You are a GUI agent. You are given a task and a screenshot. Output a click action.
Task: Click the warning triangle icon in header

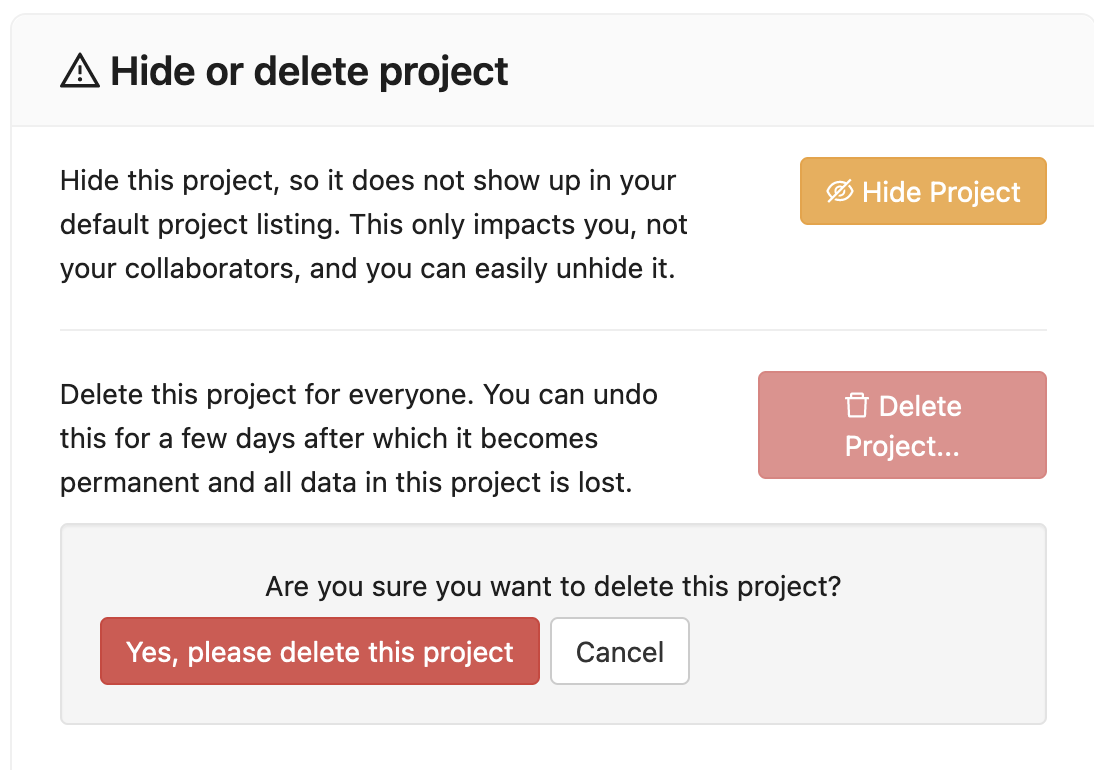(x=80, y=72)
